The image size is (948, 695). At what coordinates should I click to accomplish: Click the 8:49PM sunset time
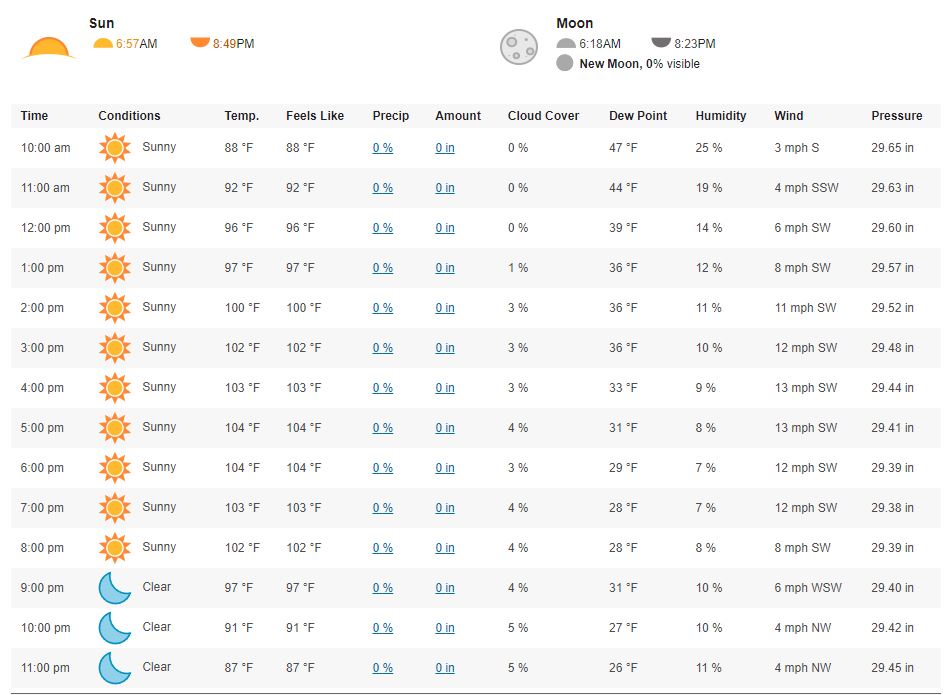(233, 44)
